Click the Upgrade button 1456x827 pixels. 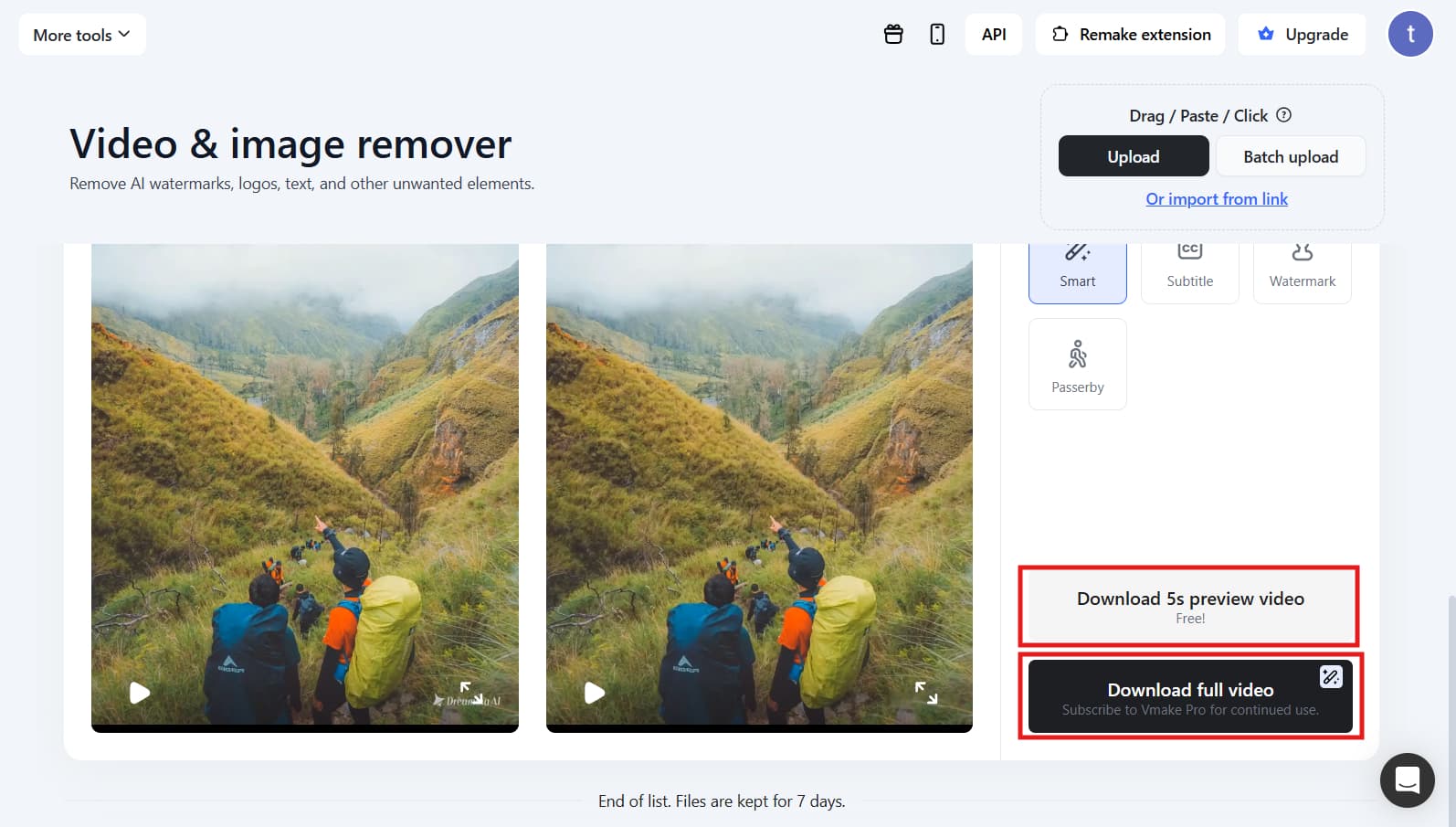pyautogui.click(x=1302, y=35)
